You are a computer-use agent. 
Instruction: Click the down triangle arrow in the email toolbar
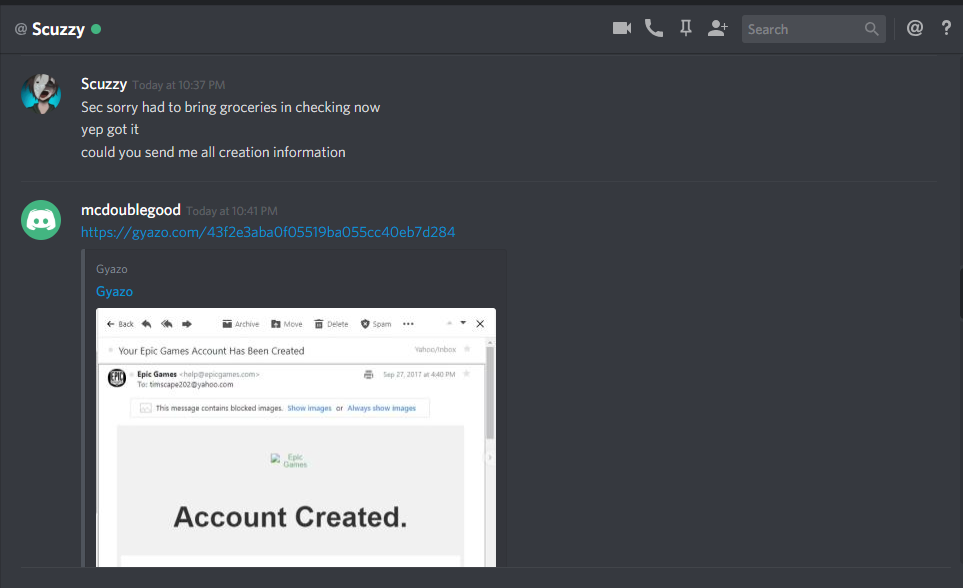(x=463, y=323)
